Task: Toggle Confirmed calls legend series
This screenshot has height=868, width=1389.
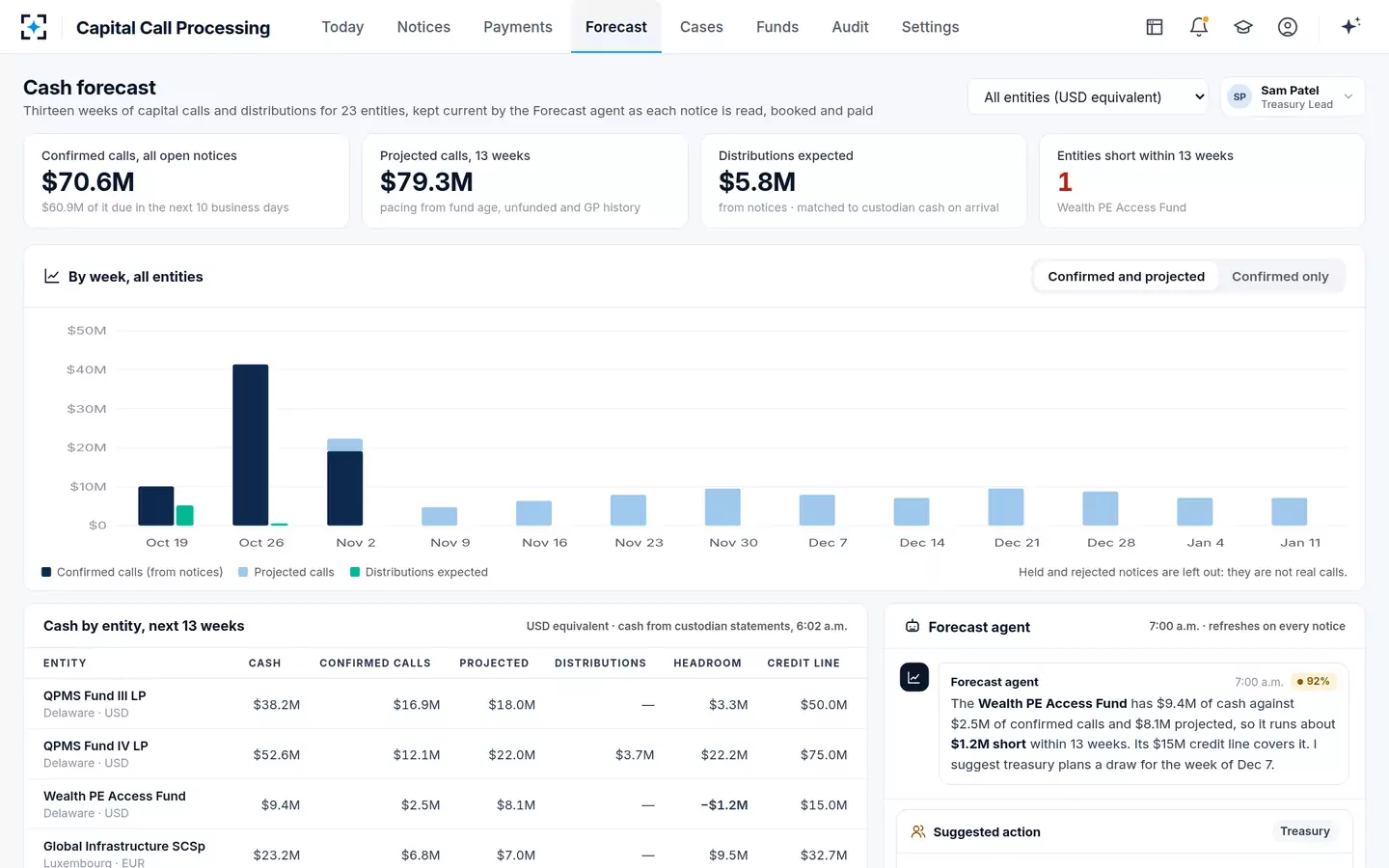Action: pos(132,572)
